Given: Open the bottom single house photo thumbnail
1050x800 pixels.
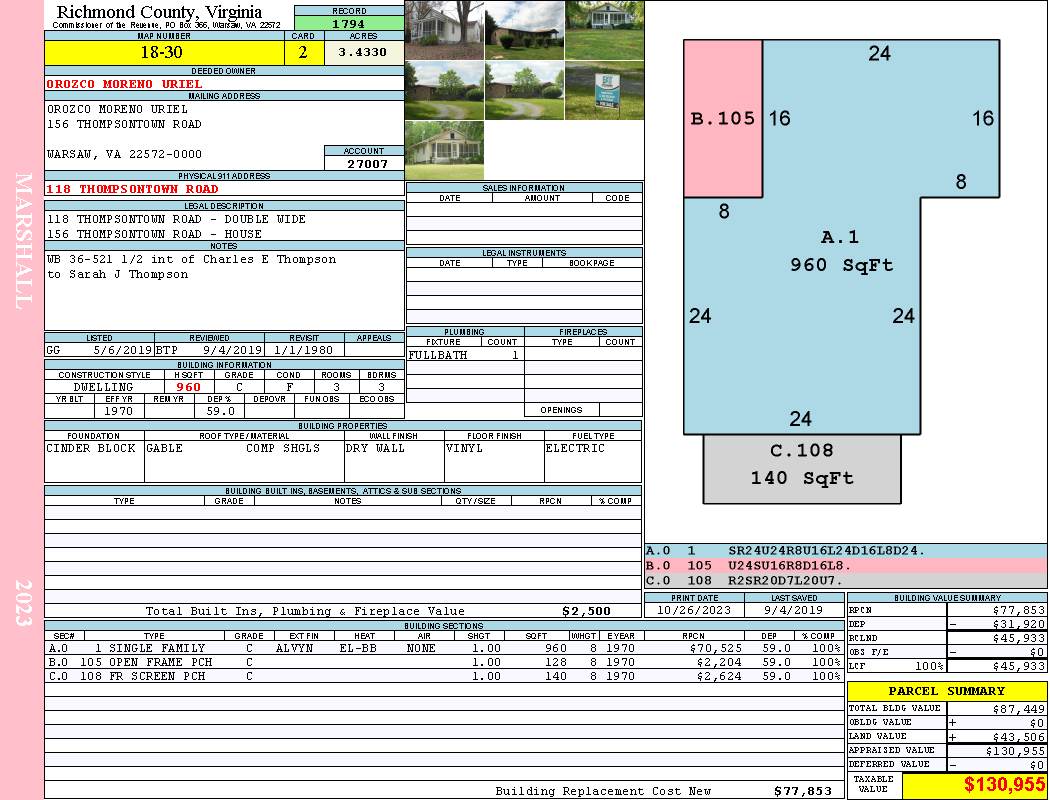Looking at the screenshot, I should click(x=445, y=150).
